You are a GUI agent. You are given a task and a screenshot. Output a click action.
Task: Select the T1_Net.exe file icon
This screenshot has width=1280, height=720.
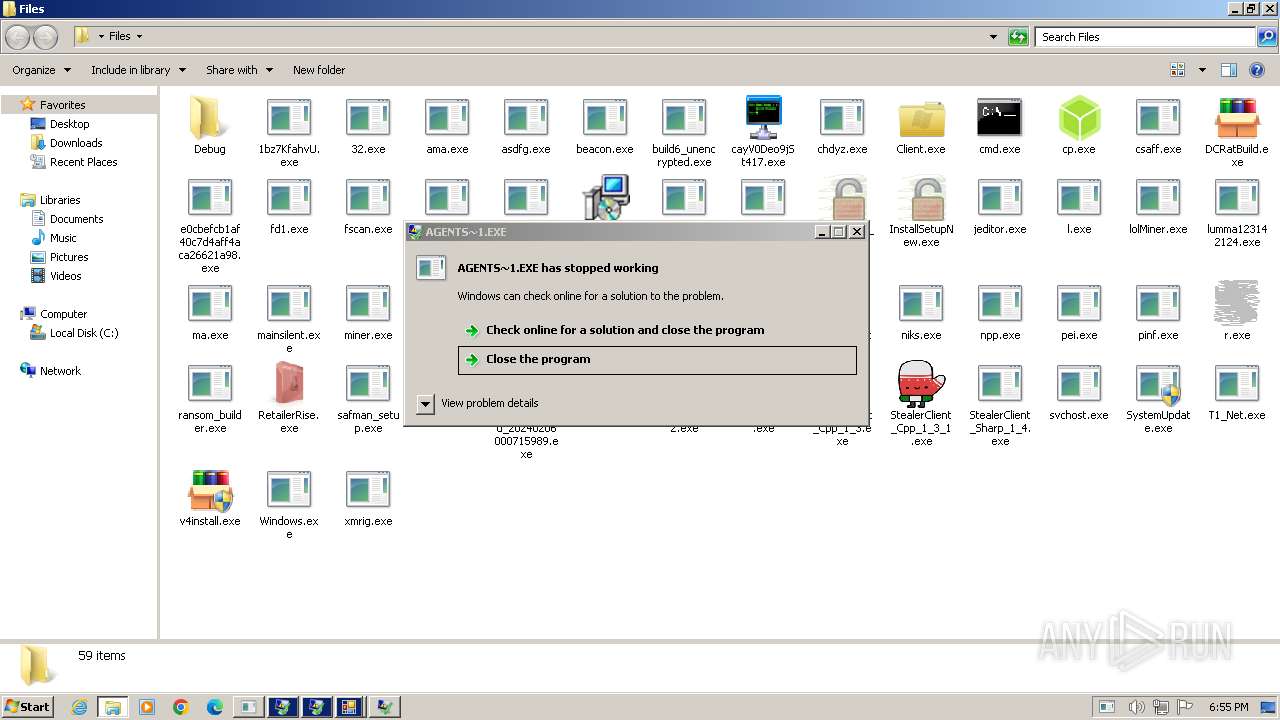[1237, 384]
